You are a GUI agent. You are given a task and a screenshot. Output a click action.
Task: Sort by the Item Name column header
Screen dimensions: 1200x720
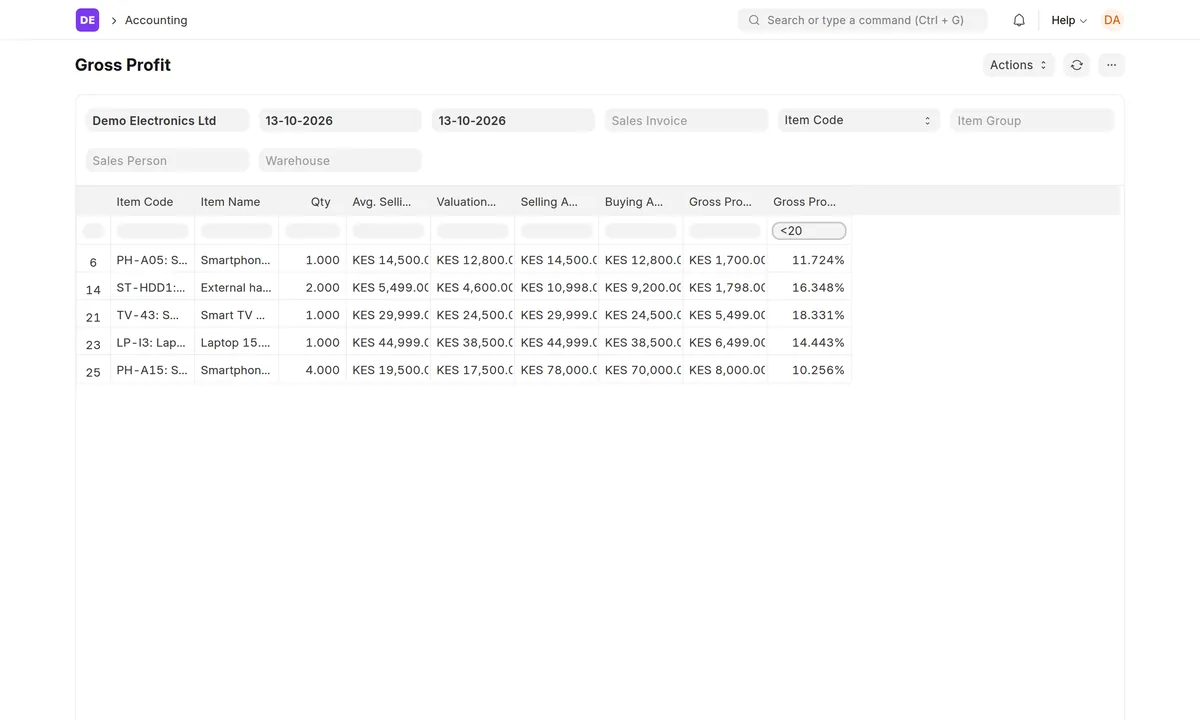pos(236,202)
